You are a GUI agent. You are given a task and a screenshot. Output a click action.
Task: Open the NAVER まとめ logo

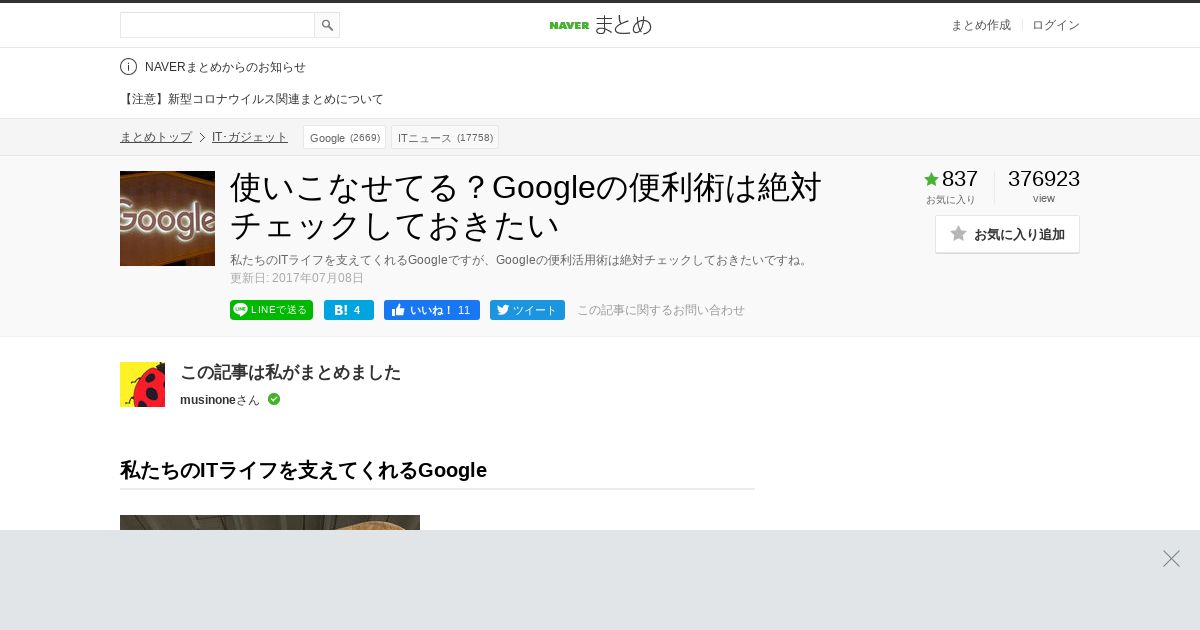pos(600,25)
